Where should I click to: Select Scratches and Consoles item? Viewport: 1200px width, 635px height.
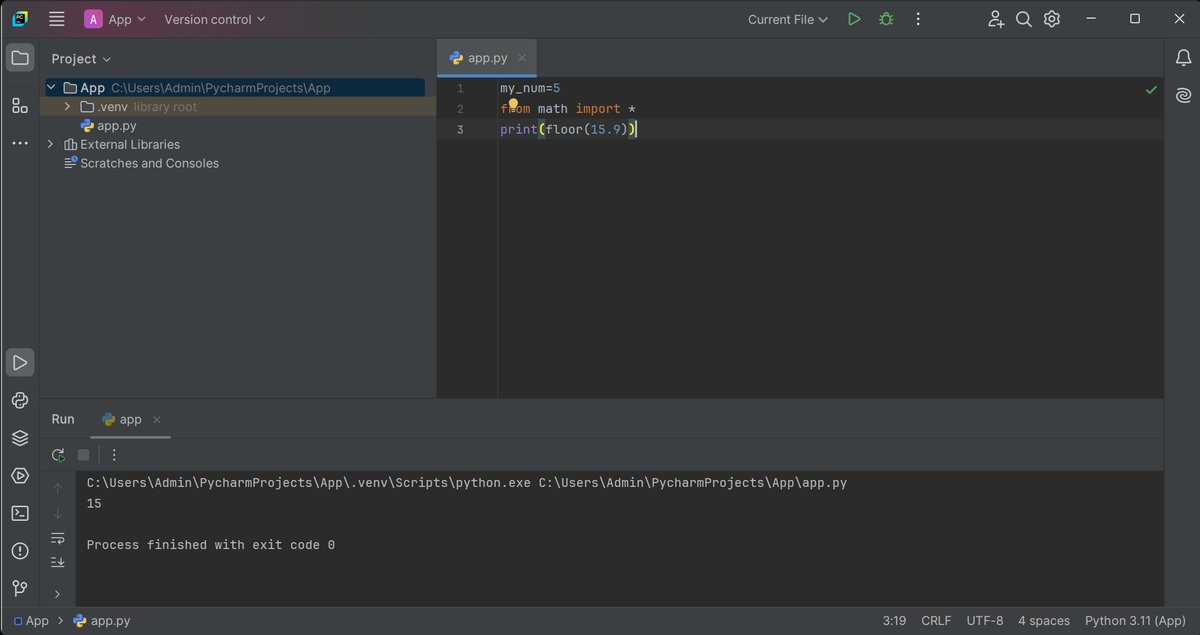coord(141,163)
